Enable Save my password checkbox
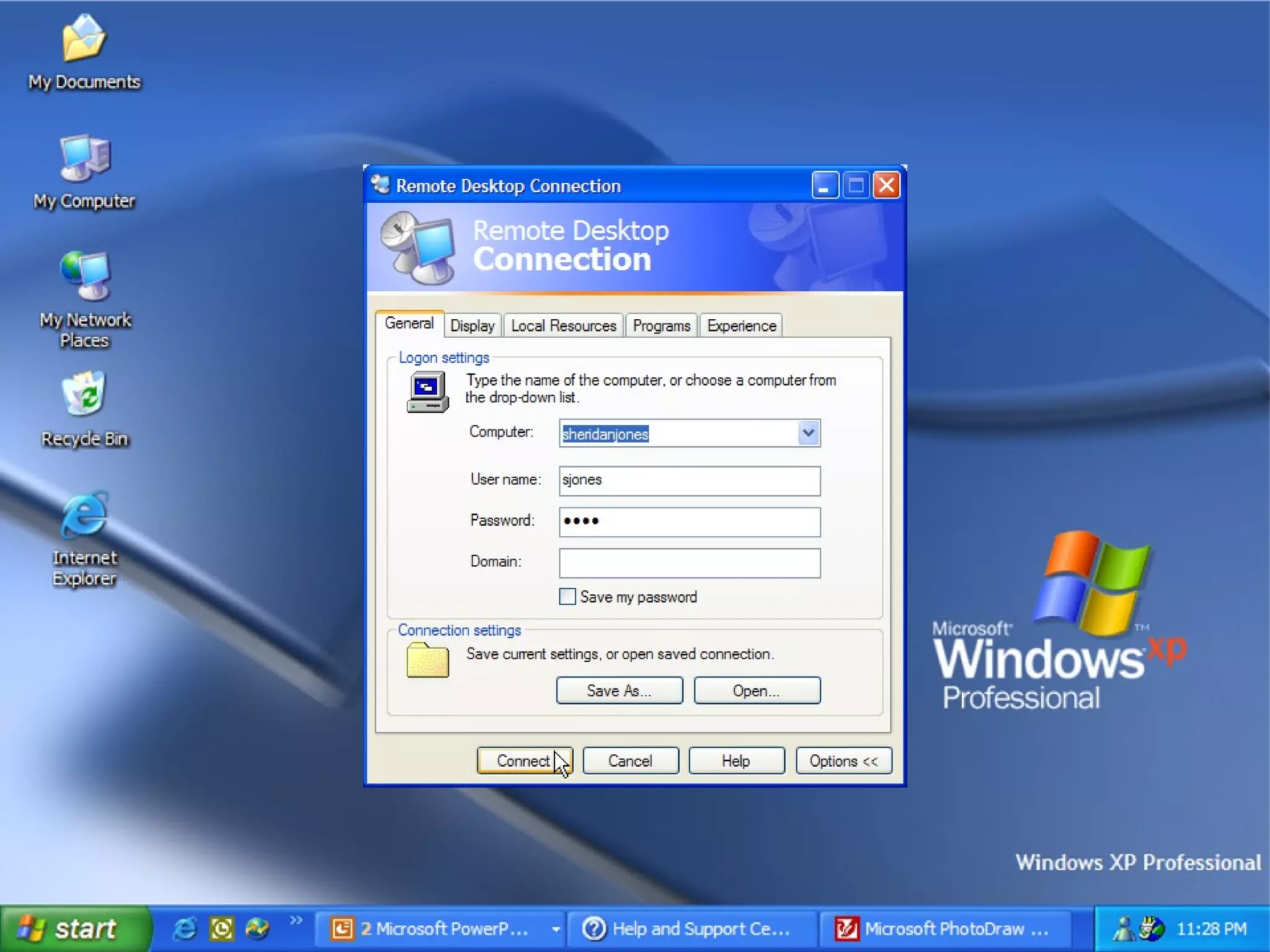1270x952 pixels. pos(567,596)
